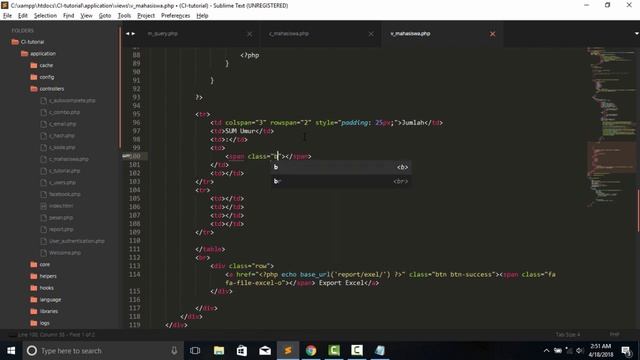Open the Find menu
Viewport: 640px width, 360px height.
coord(69,16)
